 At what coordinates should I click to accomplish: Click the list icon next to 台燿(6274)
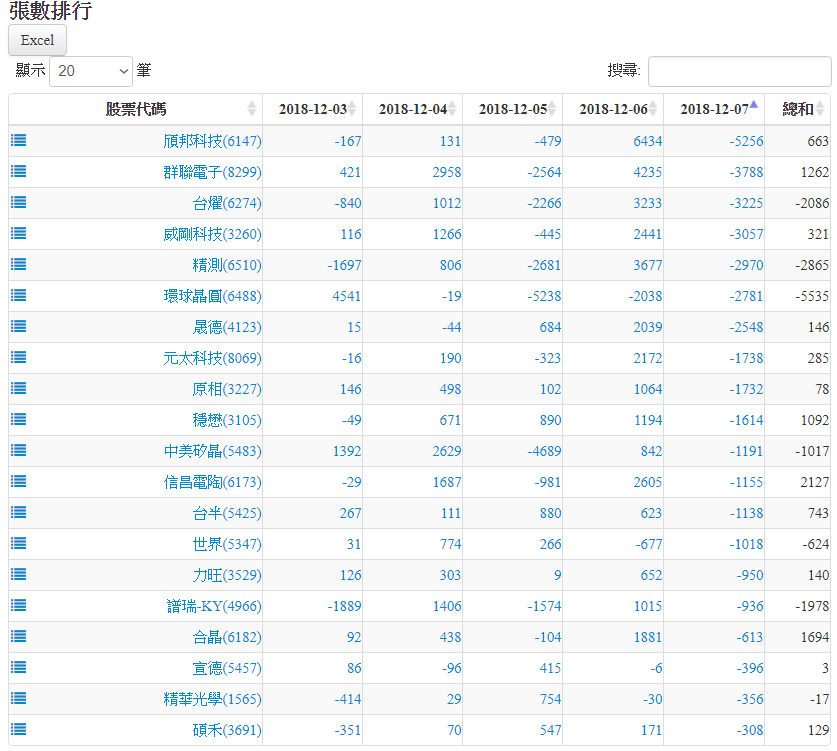(18, 203)
